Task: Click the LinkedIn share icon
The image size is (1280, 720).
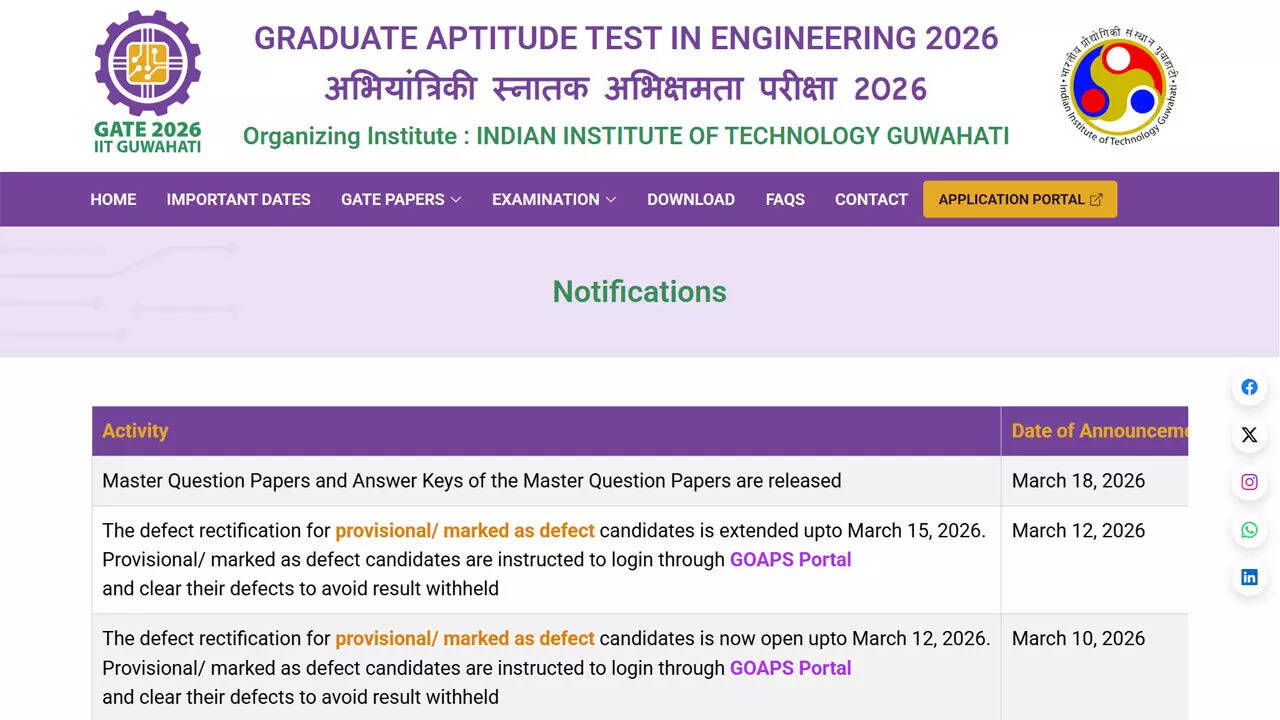Action: tap(1248, 576)
